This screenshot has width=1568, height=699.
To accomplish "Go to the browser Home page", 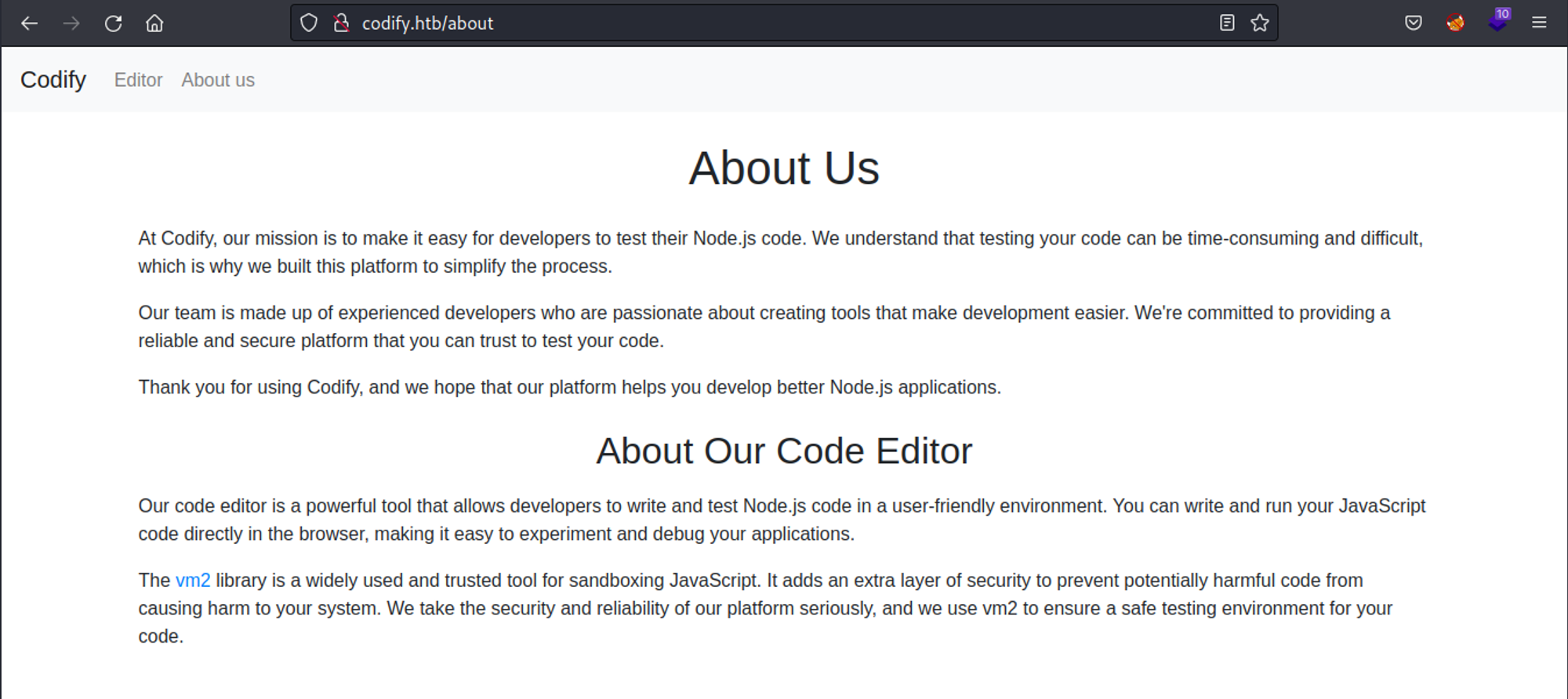I will point(154,24).
